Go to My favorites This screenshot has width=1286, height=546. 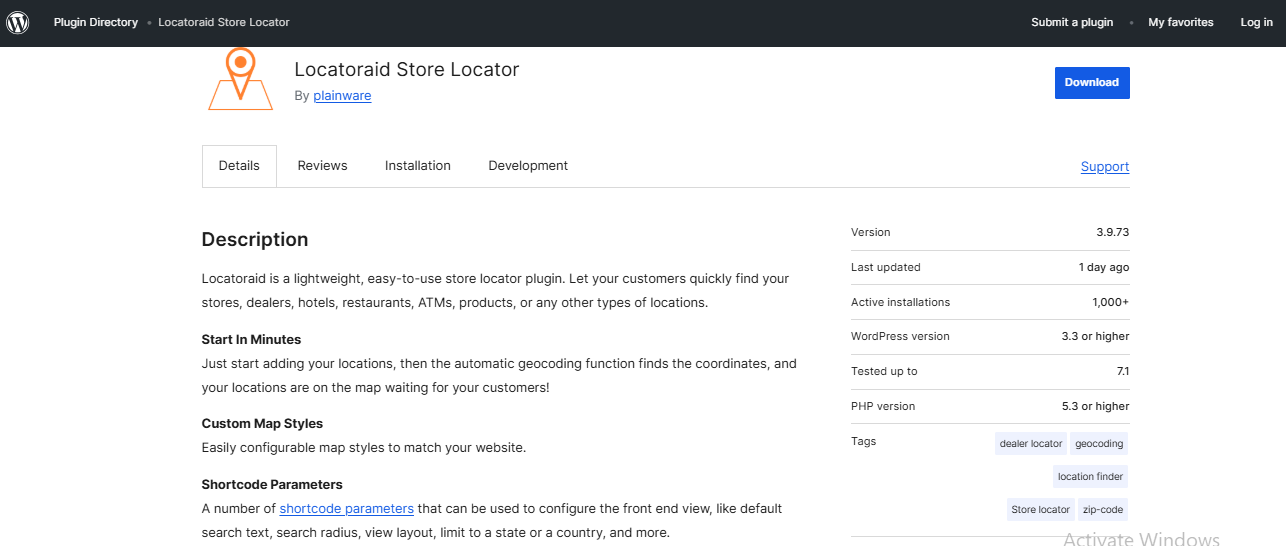pos(1181,22)
